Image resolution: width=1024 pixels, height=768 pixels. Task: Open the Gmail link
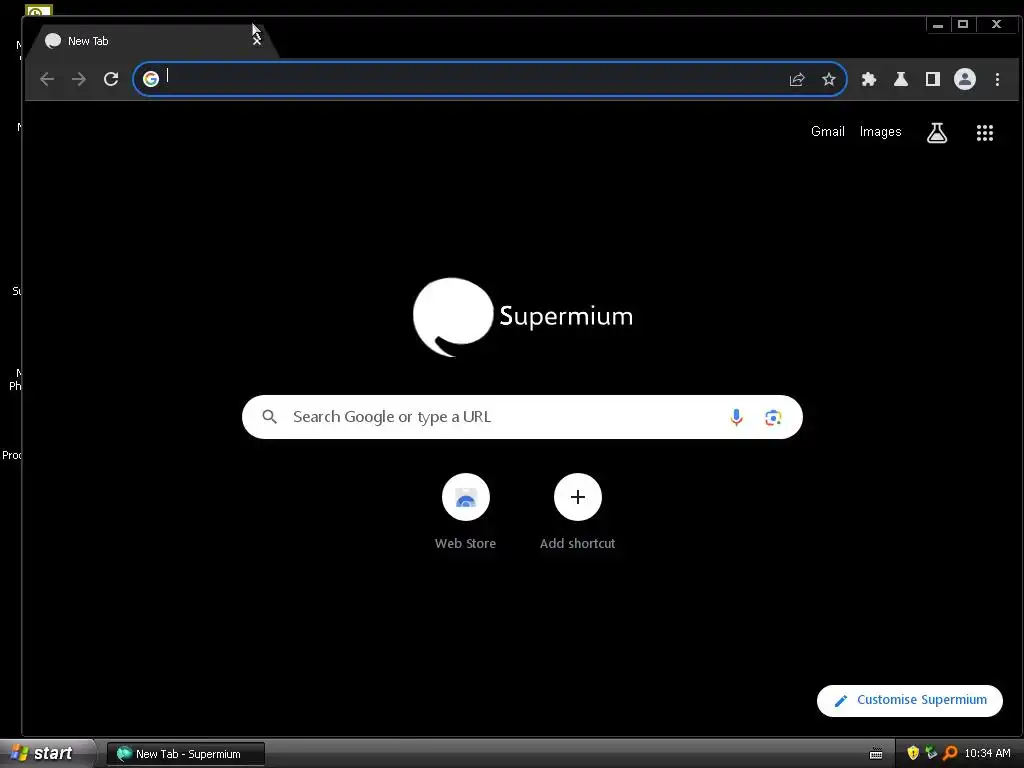coord(827,131)
